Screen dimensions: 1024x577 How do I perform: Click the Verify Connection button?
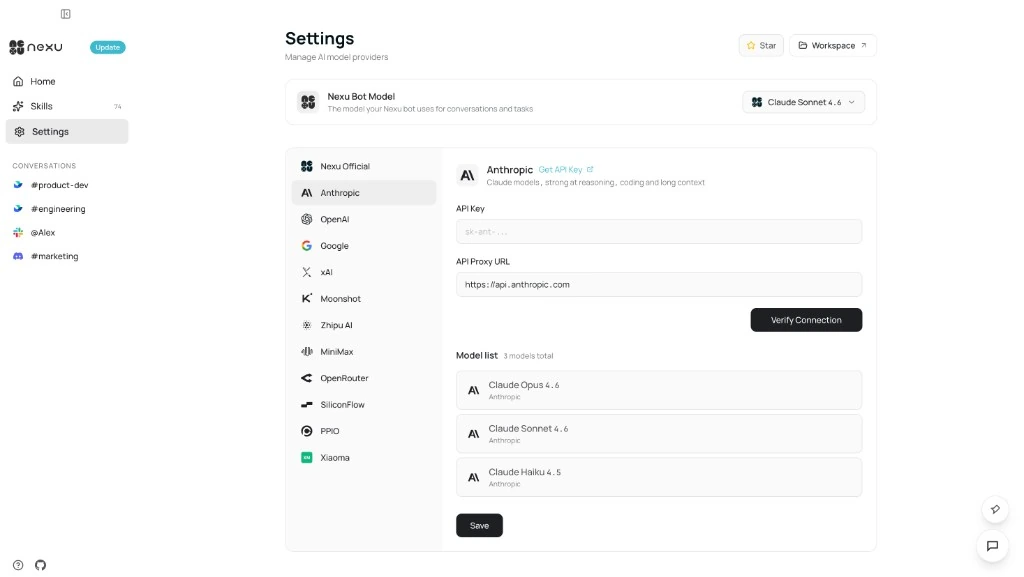[x=806, y=319]
